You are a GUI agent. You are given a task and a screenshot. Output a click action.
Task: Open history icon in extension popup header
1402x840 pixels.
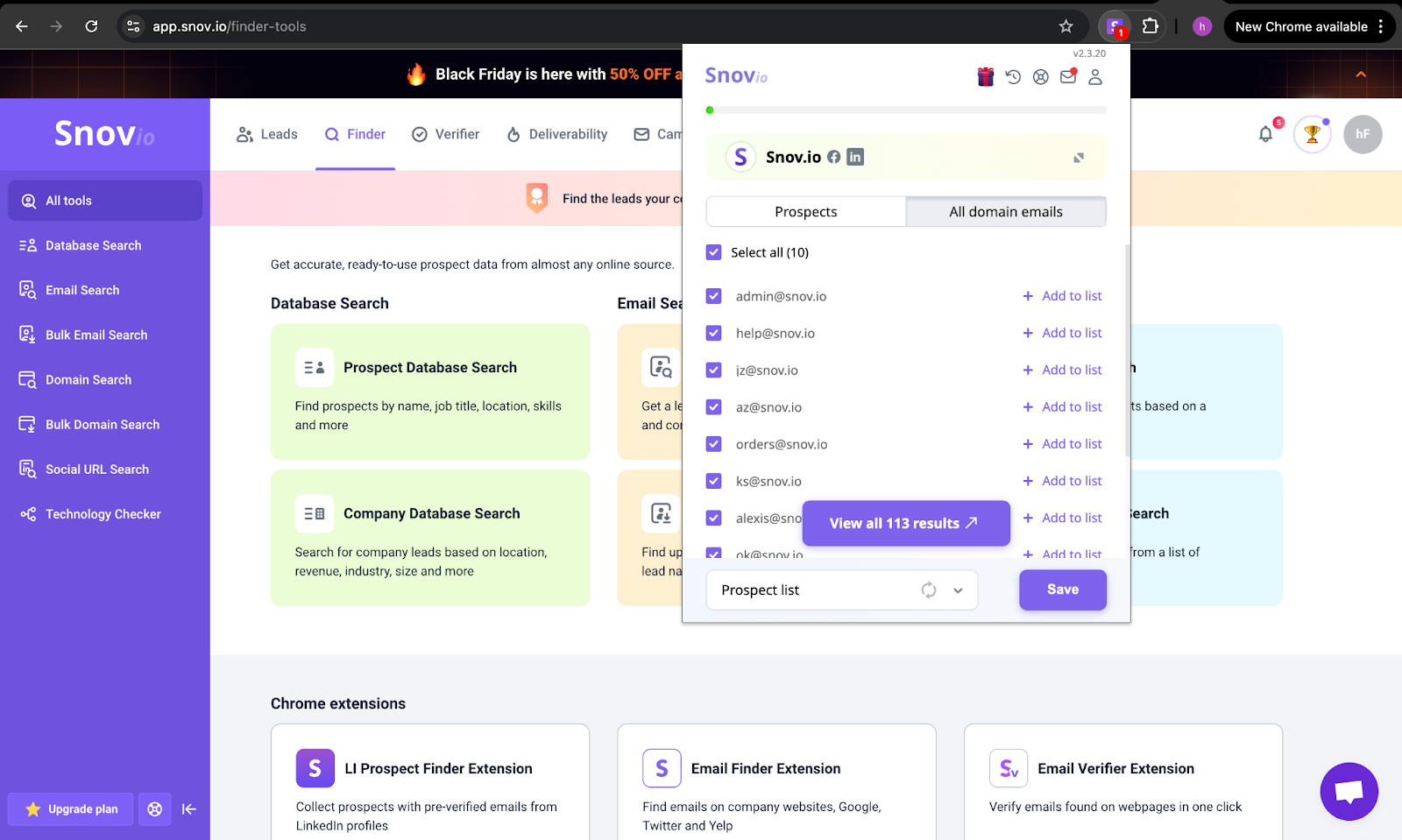tap(1013, 77)
